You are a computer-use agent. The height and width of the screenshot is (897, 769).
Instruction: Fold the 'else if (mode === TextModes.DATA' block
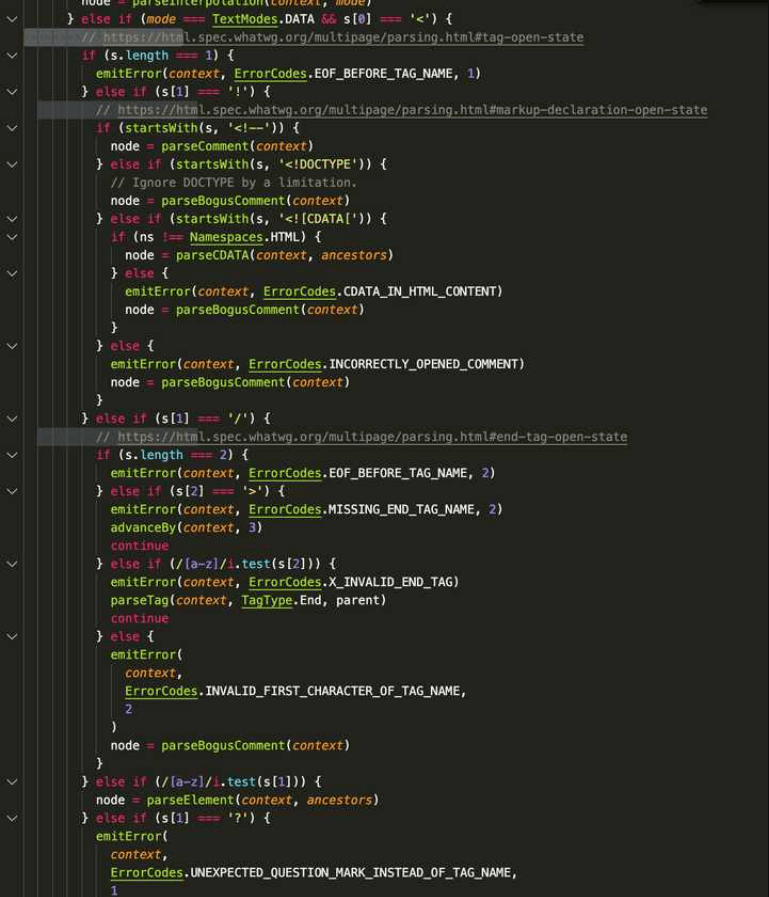(12, 19)
